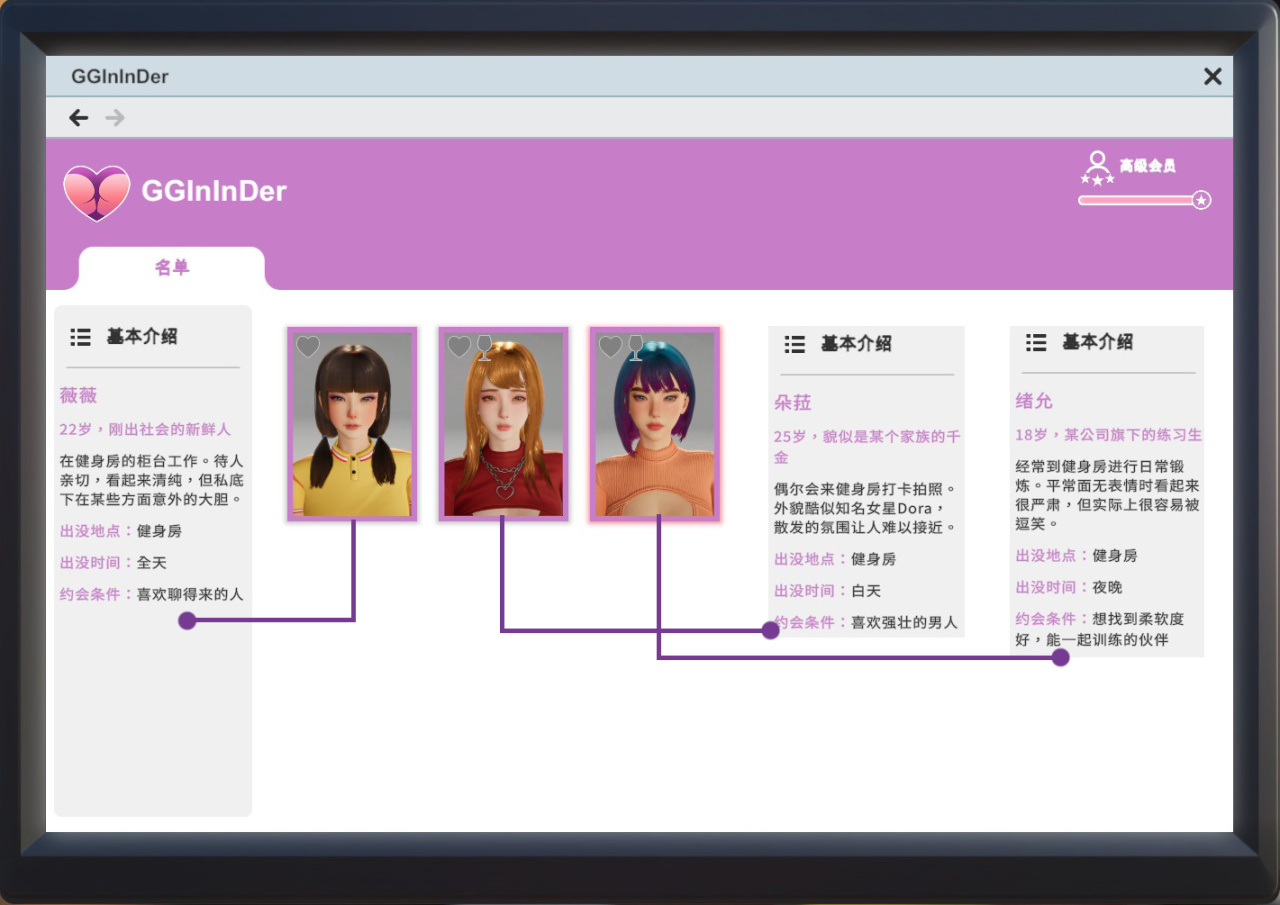Click the 高级会员 membership label

[x=1147, y=166]
